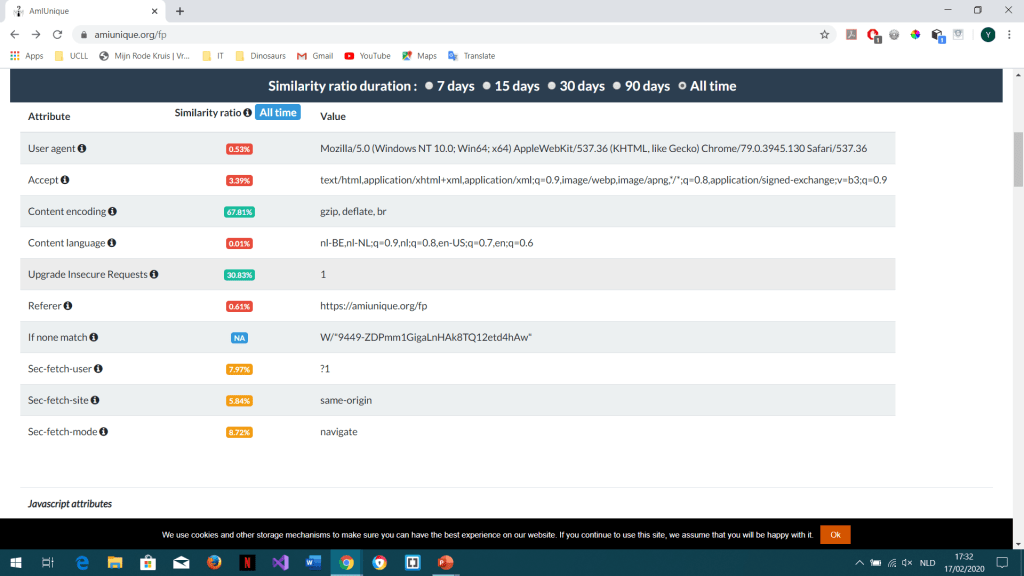Select the 7 days similarity duration
This screenshot has width=1024, height=576.
[429, 86]
